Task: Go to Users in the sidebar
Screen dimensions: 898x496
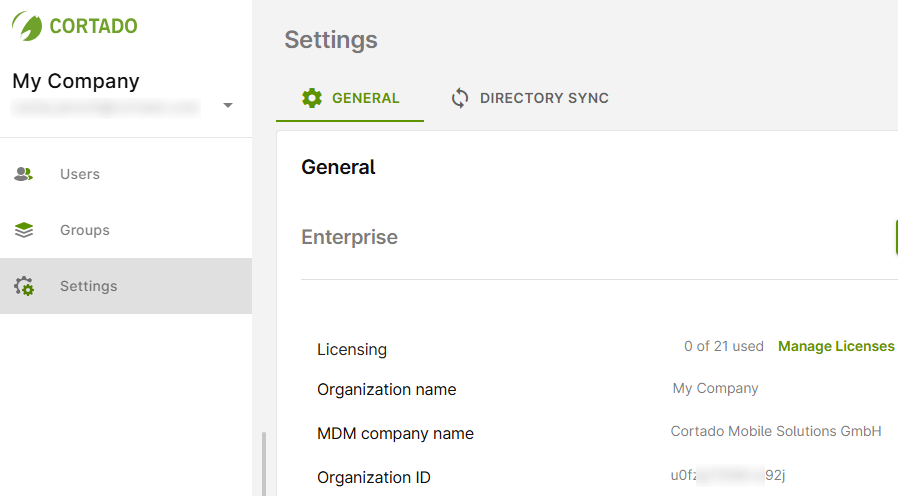Action: tap(80, 174)
